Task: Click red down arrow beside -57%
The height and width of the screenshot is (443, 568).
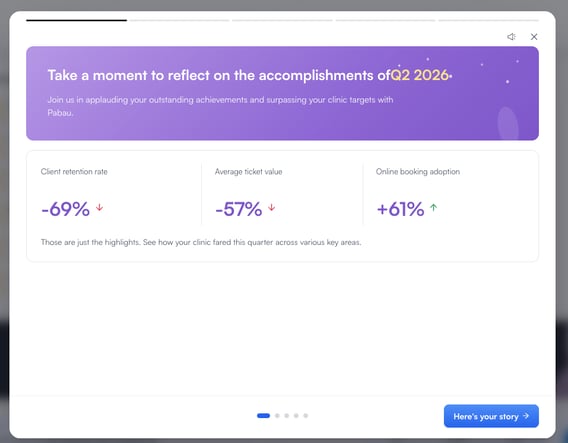Action: [271, 208]
